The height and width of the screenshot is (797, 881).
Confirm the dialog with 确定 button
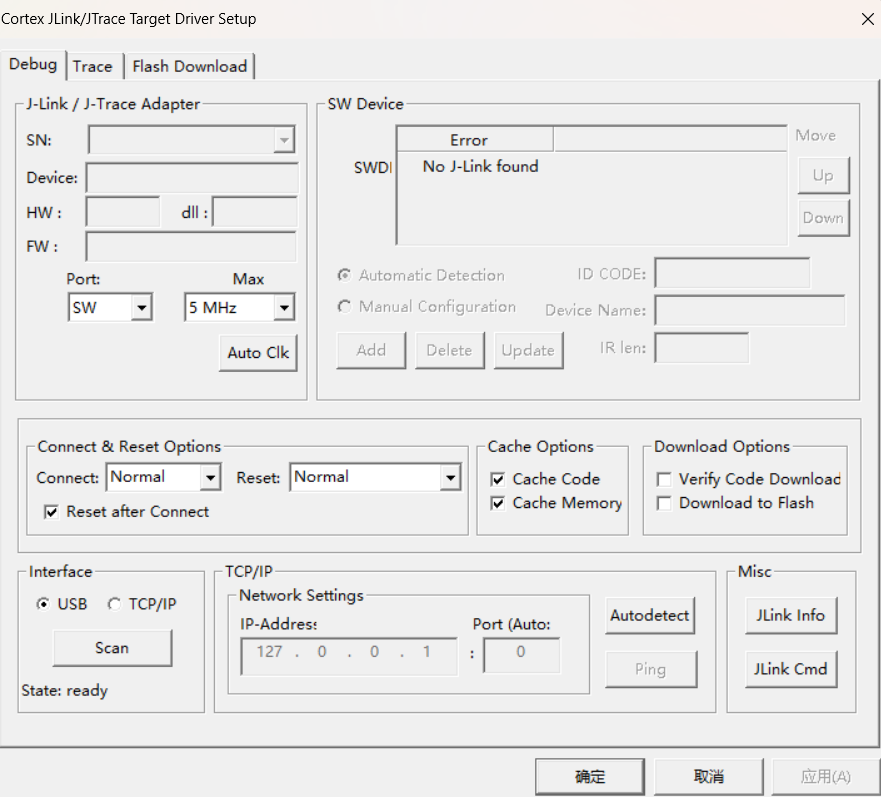[x=590, y=777]
